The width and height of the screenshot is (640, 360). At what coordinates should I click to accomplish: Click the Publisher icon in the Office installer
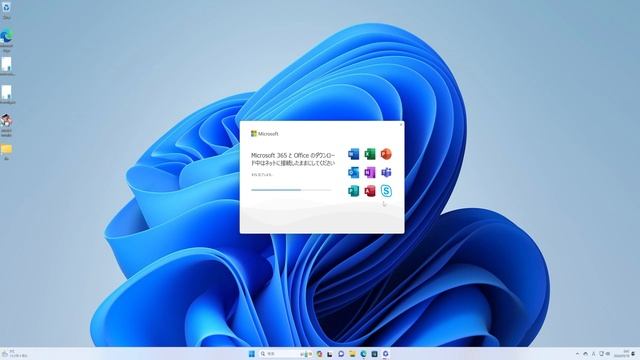(x=353, y=191)
